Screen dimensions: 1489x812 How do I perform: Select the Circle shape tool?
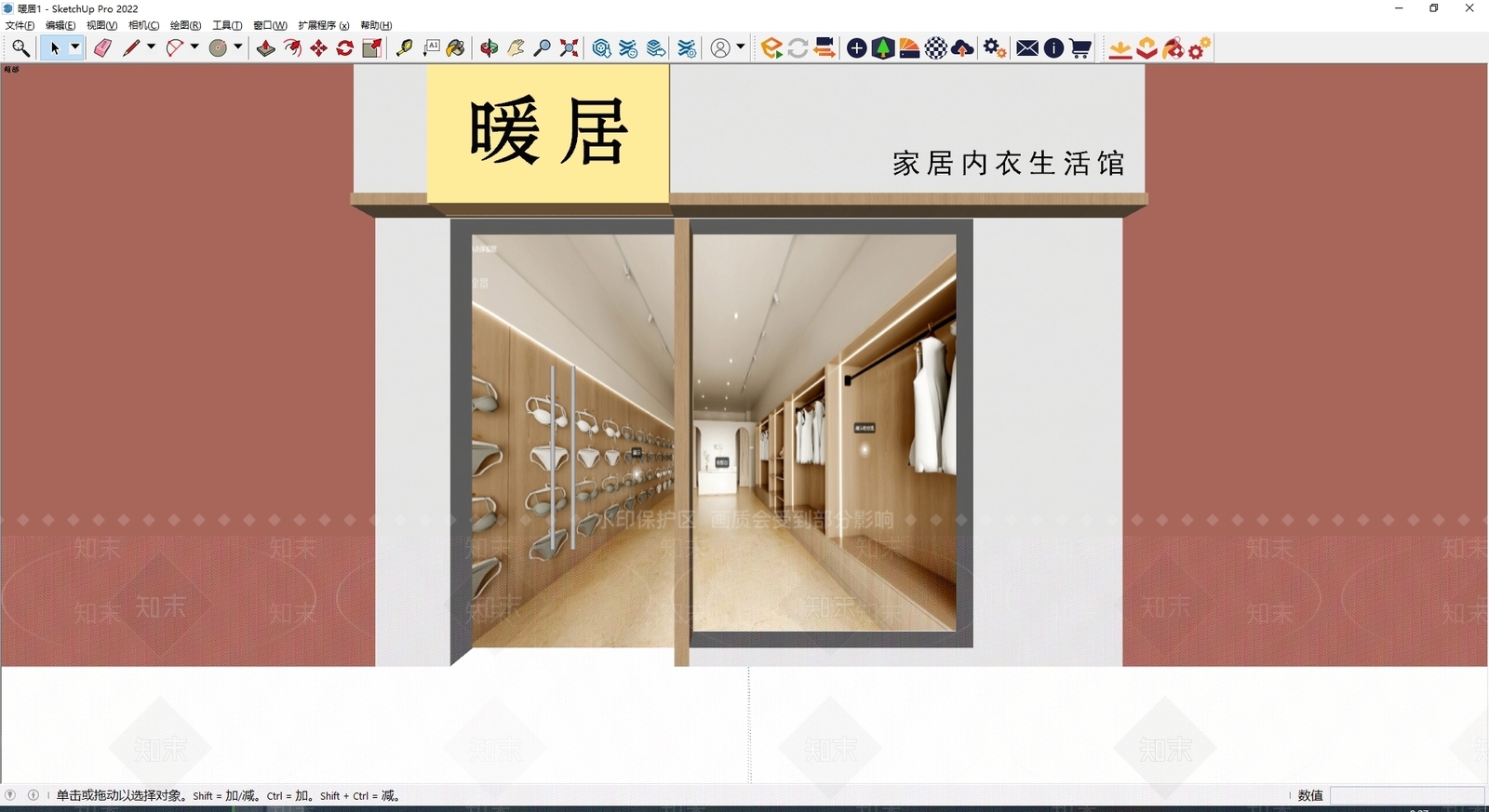pos(219,48)
